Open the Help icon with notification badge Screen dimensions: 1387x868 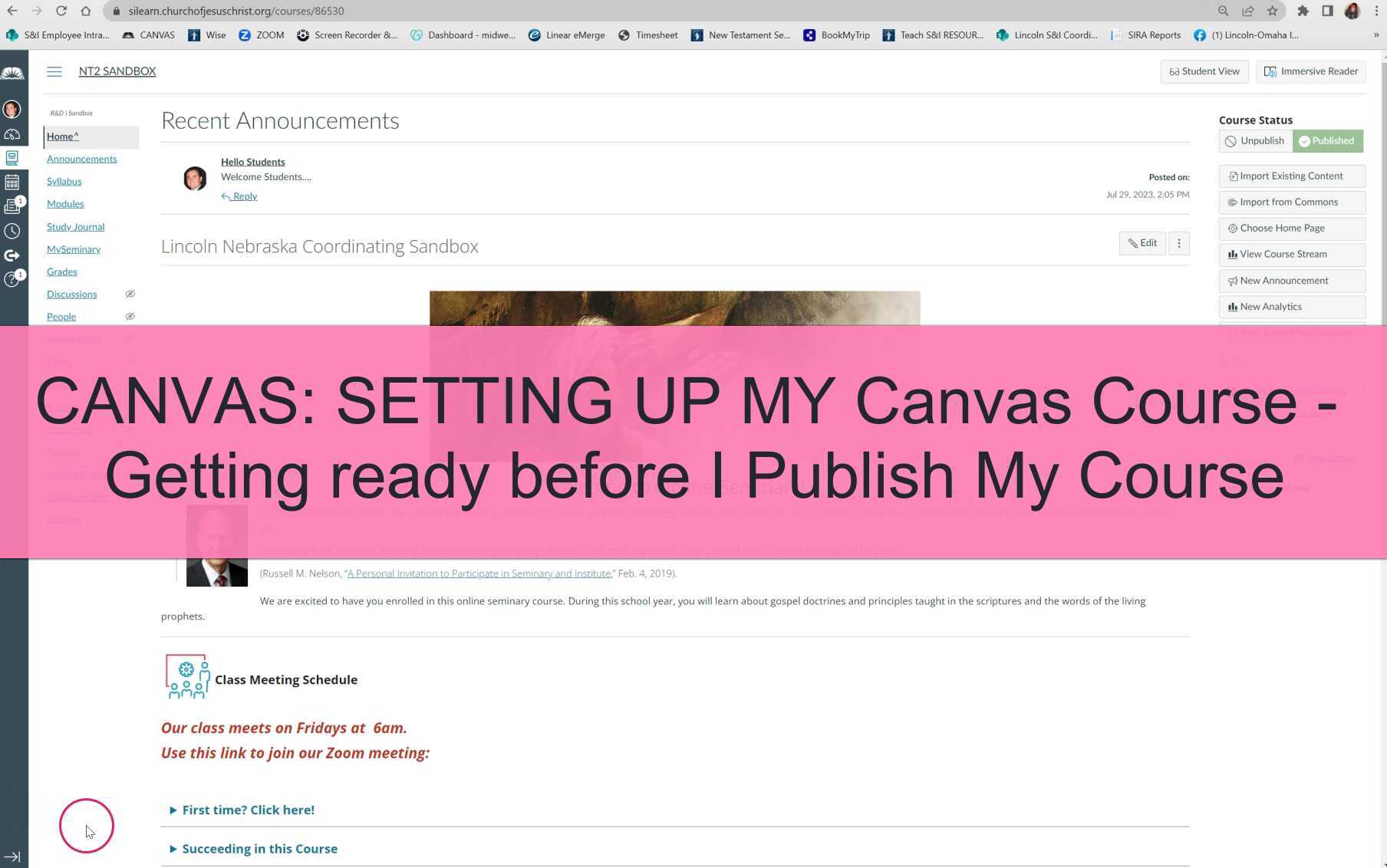tap(12, 280)
